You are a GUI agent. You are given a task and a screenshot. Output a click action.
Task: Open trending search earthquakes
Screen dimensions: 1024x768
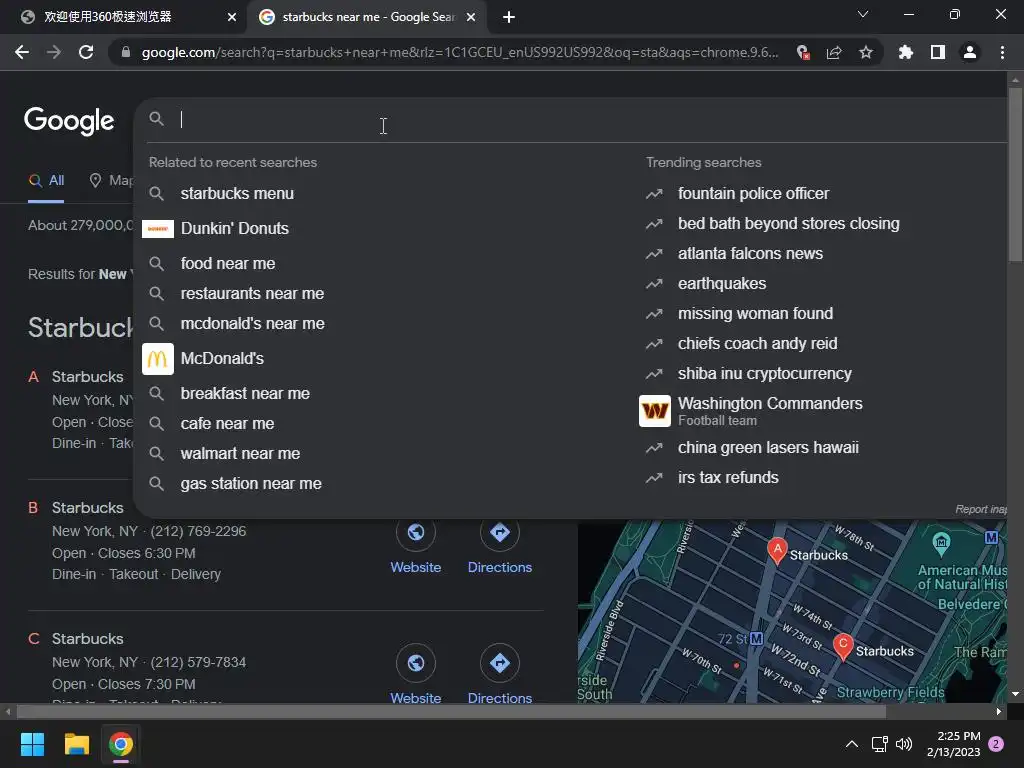pyautogui.click(x=722, y=283)
